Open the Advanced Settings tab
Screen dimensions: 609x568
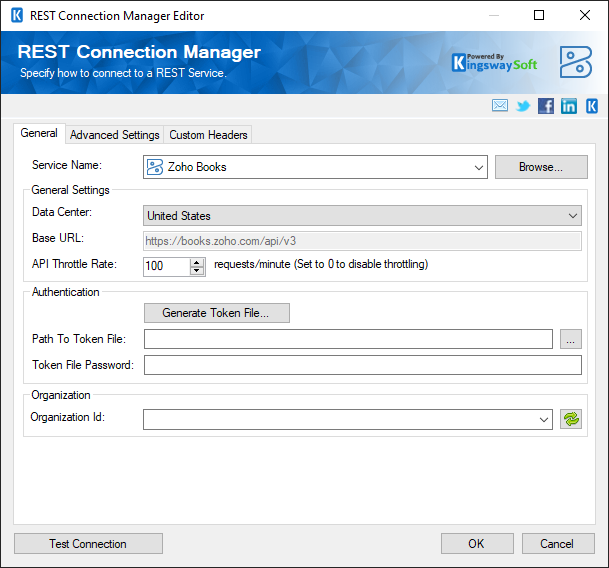[115, 135]
